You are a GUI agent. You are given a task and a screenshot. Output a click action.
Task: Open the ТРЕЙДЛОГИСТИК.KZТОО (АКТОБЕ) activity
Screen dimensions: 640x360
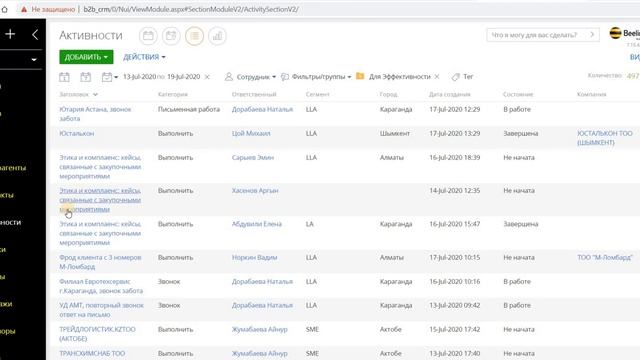click(97, 334)
